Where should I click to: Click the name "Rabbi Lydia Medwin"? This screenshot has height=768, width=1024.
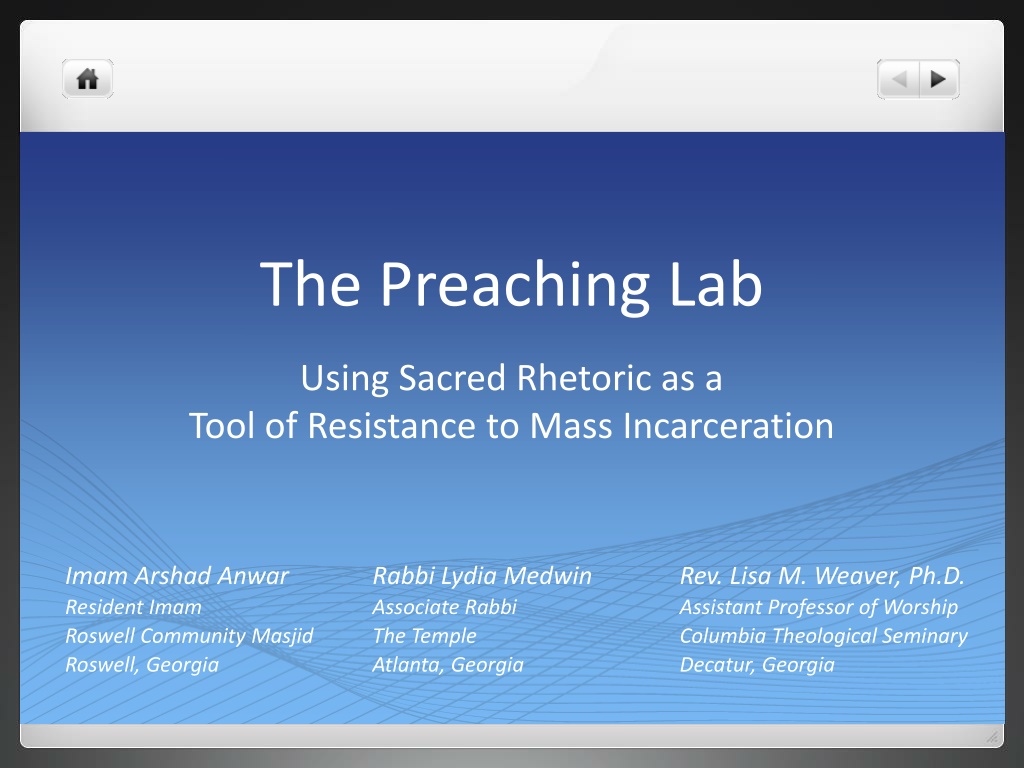pyautogui.click(x=482, y=576)
